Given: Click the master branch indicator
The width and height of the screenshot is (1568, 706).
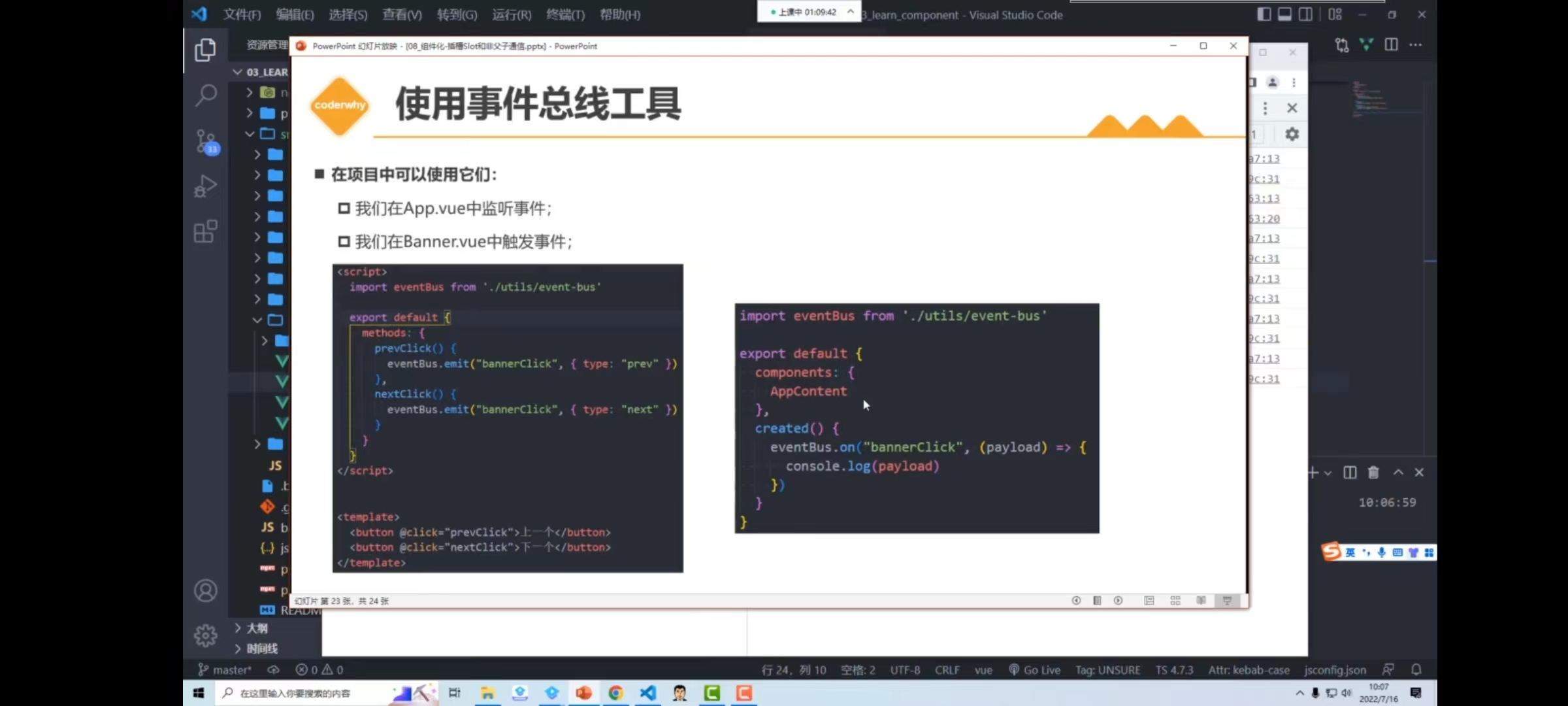Looking at the screenshot, I should point(224,669).
